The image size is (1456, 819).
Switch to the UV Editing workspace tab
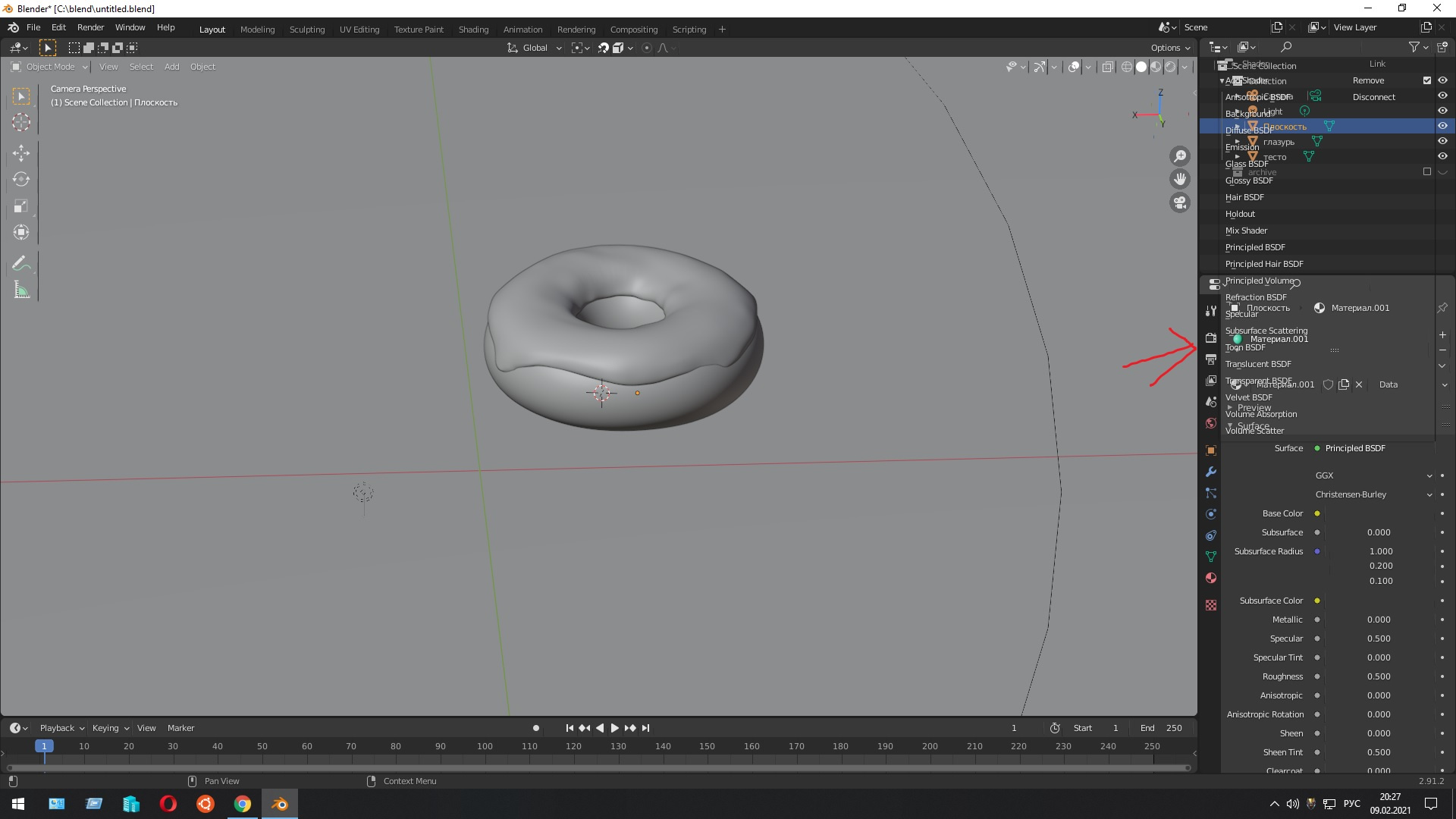pyautogui.click(x=359, y=30)
